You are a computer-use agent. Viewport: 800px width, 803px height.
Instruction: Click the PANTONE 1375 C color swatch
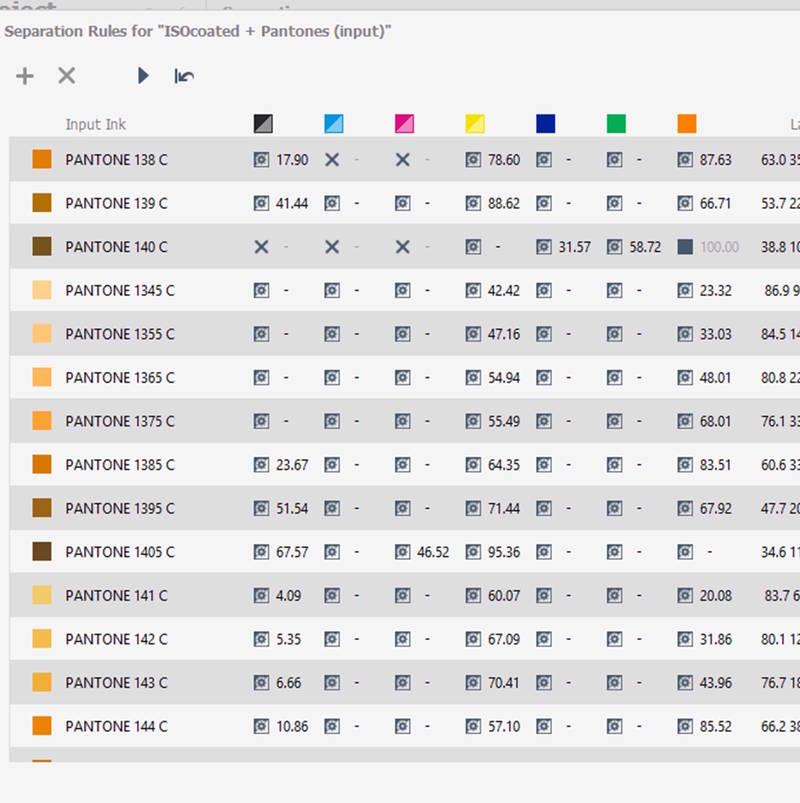tap(42, 420)
